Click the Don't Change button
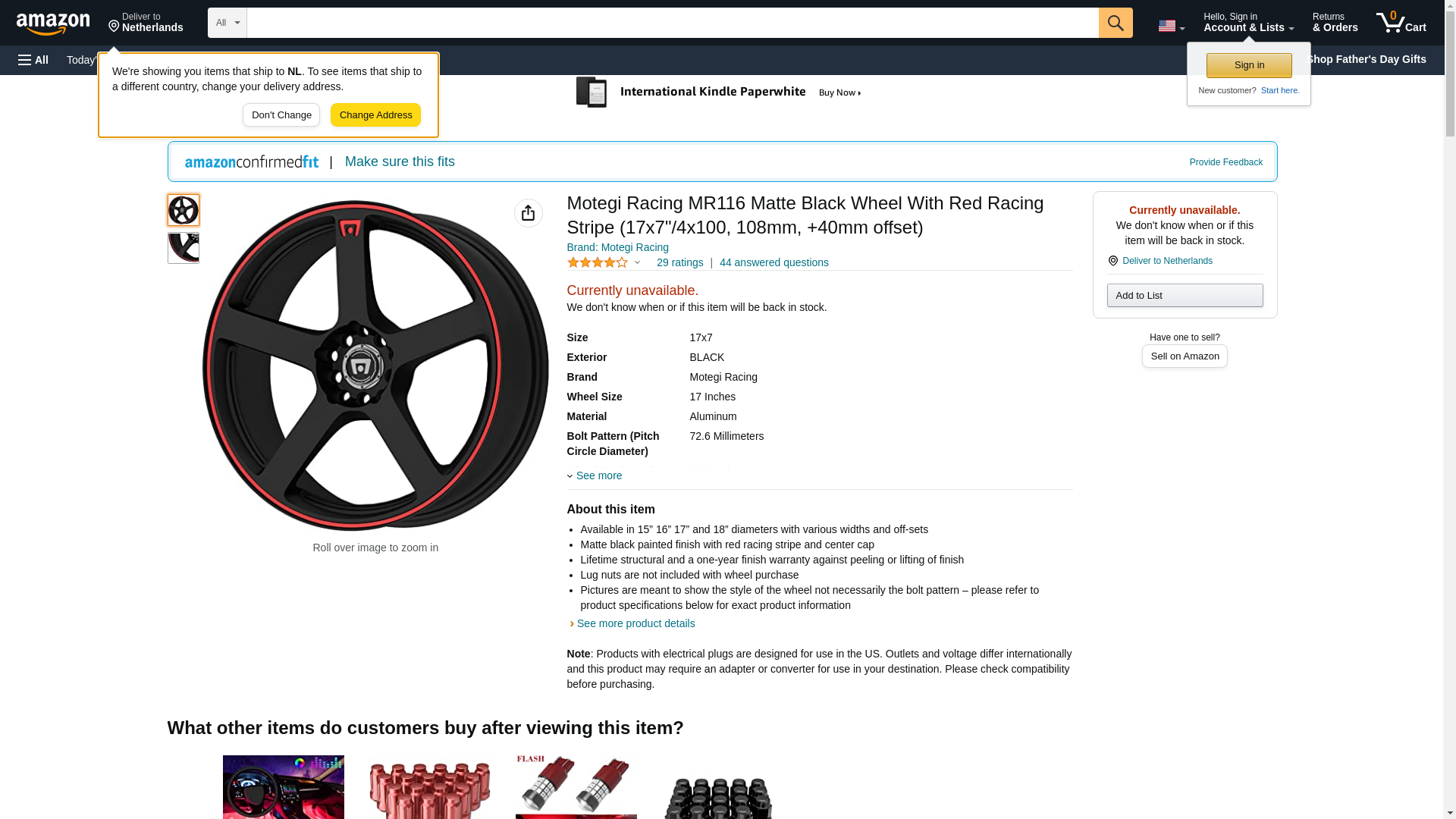1456x819 pixels. 281,115
